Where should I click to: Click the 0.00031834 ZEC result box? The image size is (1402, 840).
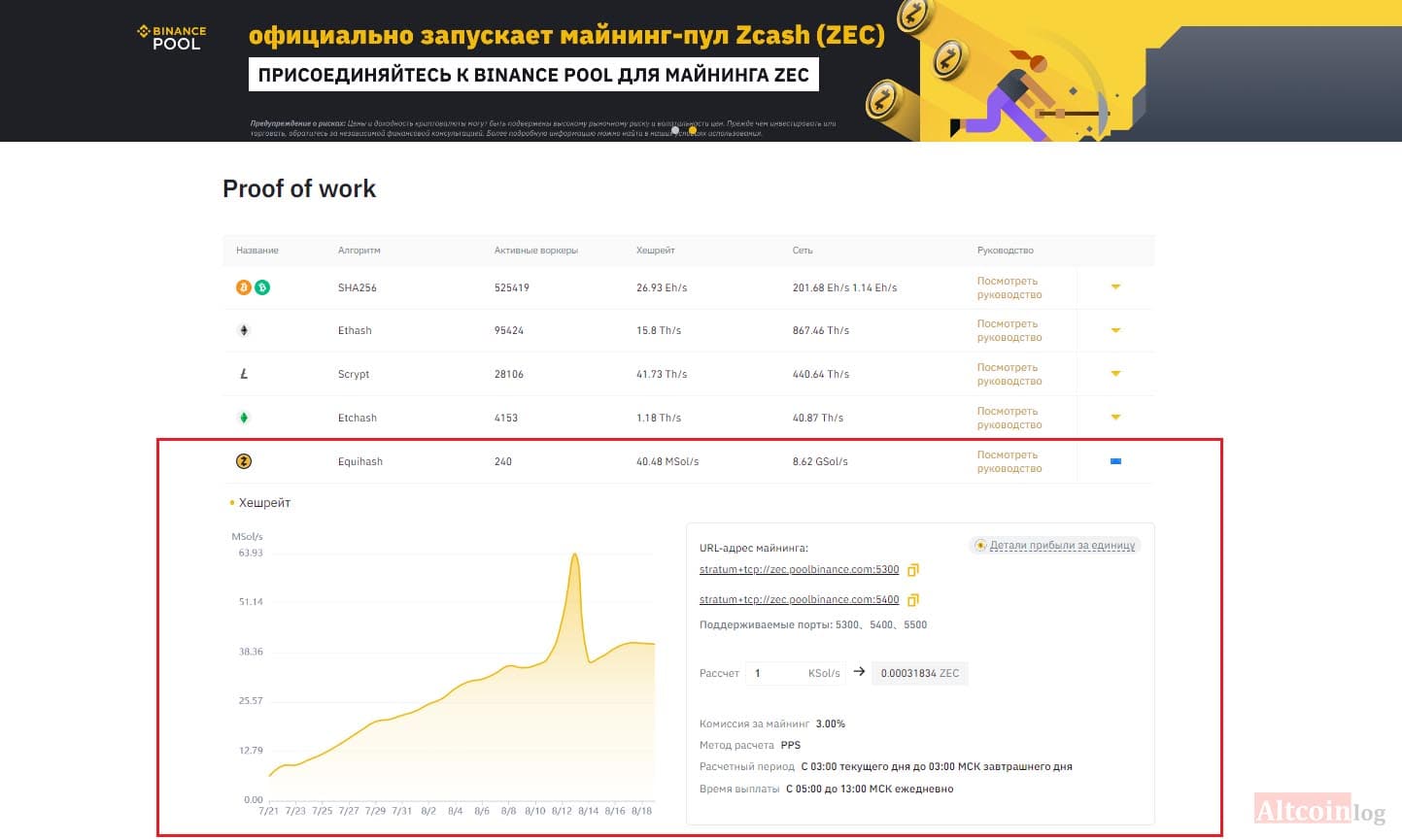pyautogui.click(x=919, y=673)
